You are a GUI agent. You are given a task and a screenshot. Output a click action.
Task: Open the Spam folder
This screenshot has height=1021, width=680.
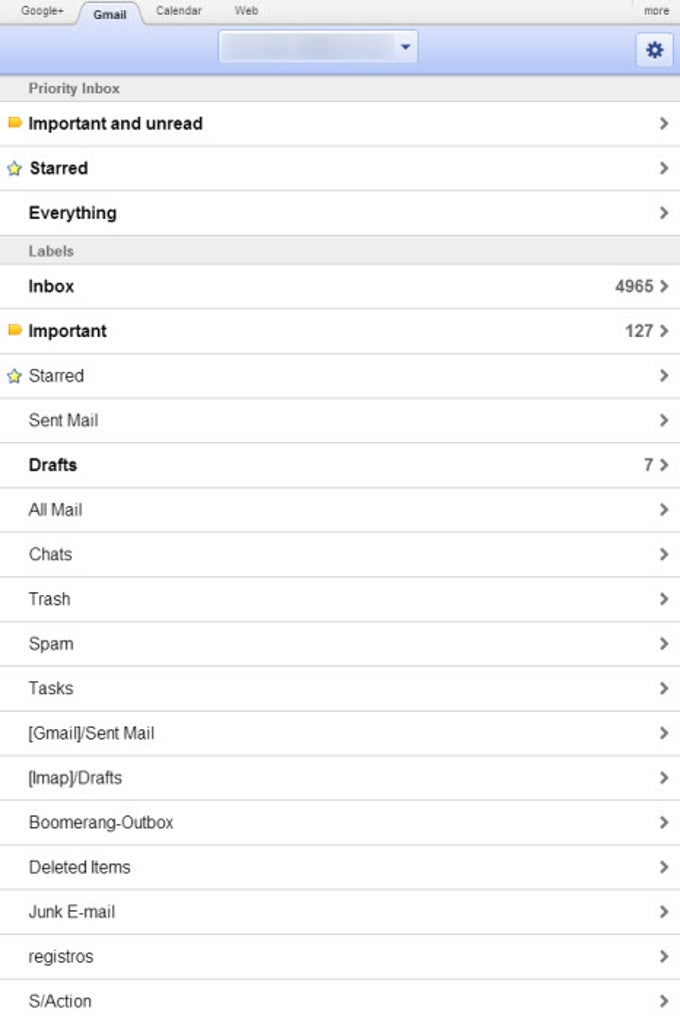pyautogui.click(x=340, y=643)
